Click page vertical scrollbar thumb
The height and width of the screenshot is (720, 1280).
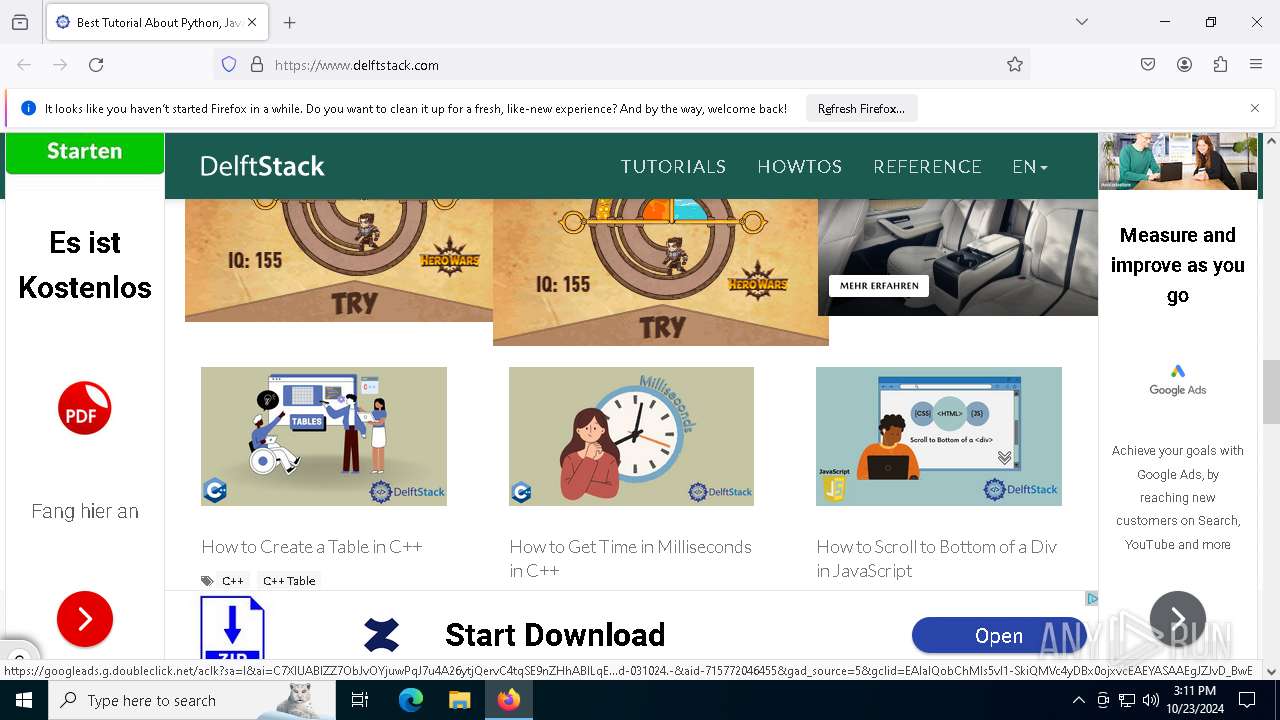click(x=1271, y=392)
